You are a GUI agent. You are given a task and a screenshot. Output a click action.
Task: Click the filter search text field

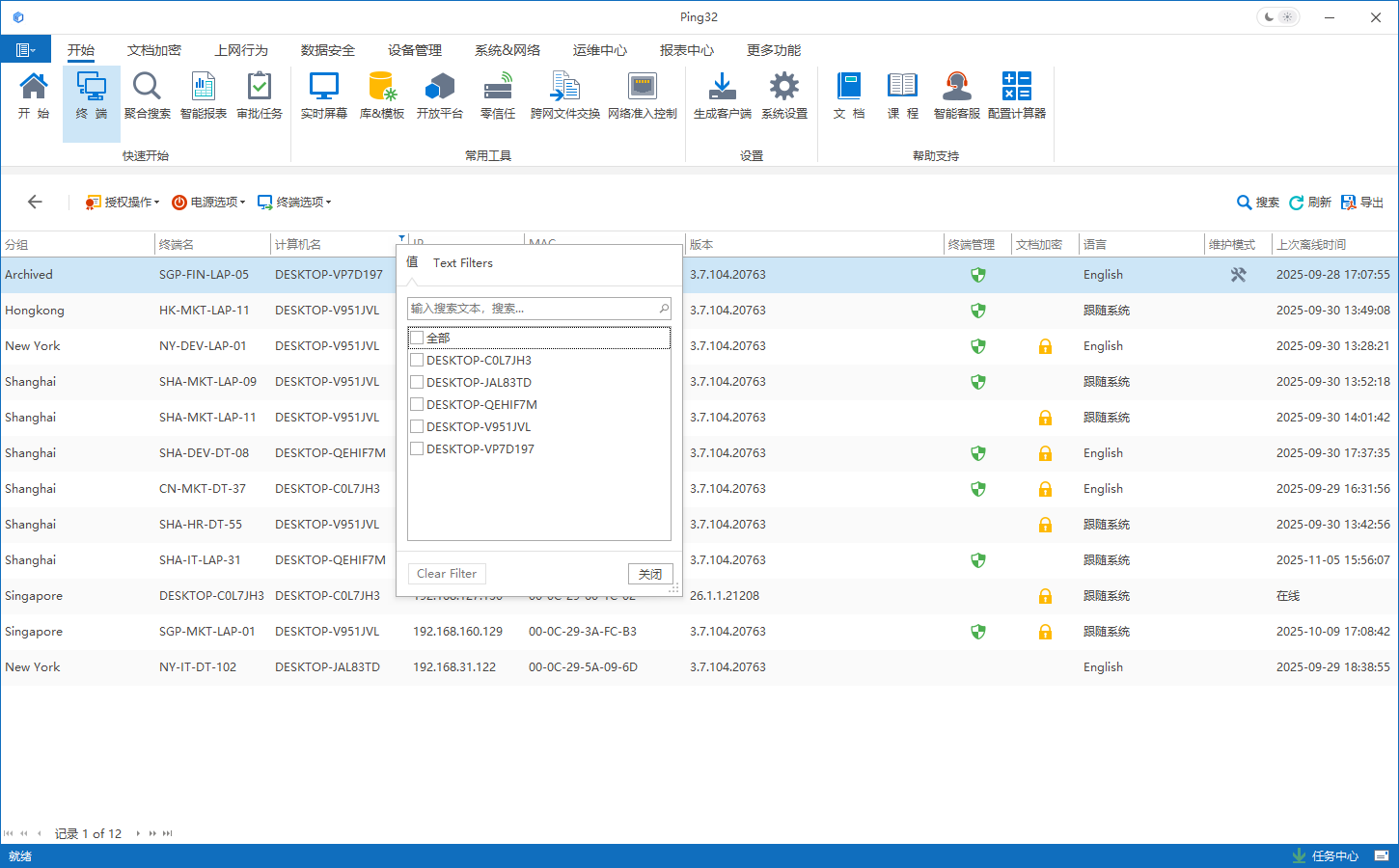click(533, 309)
